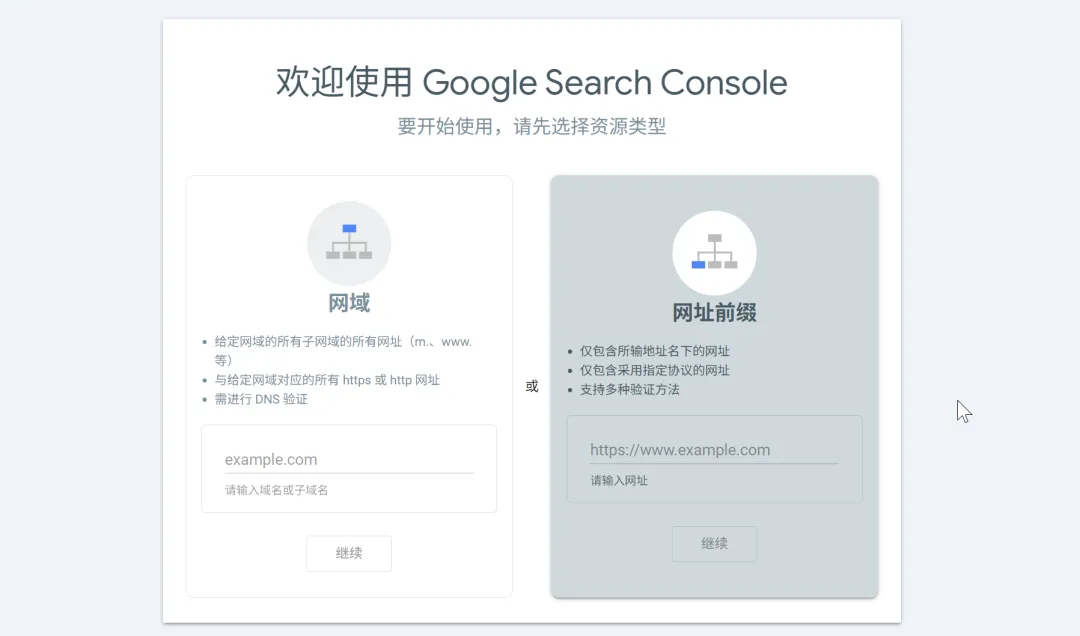This screenshot has height=636, width=1080.
Task: Click the 网址前缀 URL prefix hierarchy icon
Action: [714, 252]
